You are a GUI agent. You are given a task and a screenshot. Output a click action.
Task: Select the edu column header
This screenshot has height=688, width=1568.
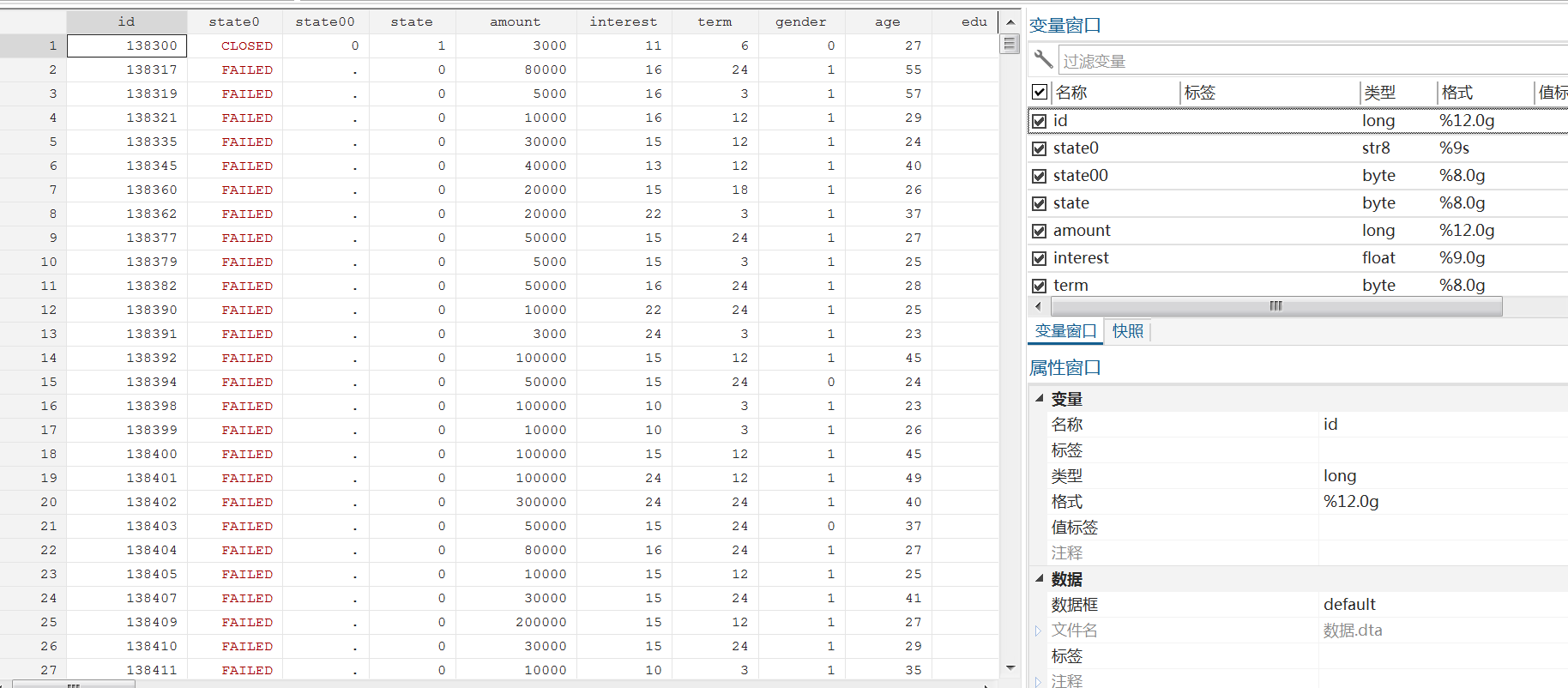pyautogui.click(x=965, y=21)
